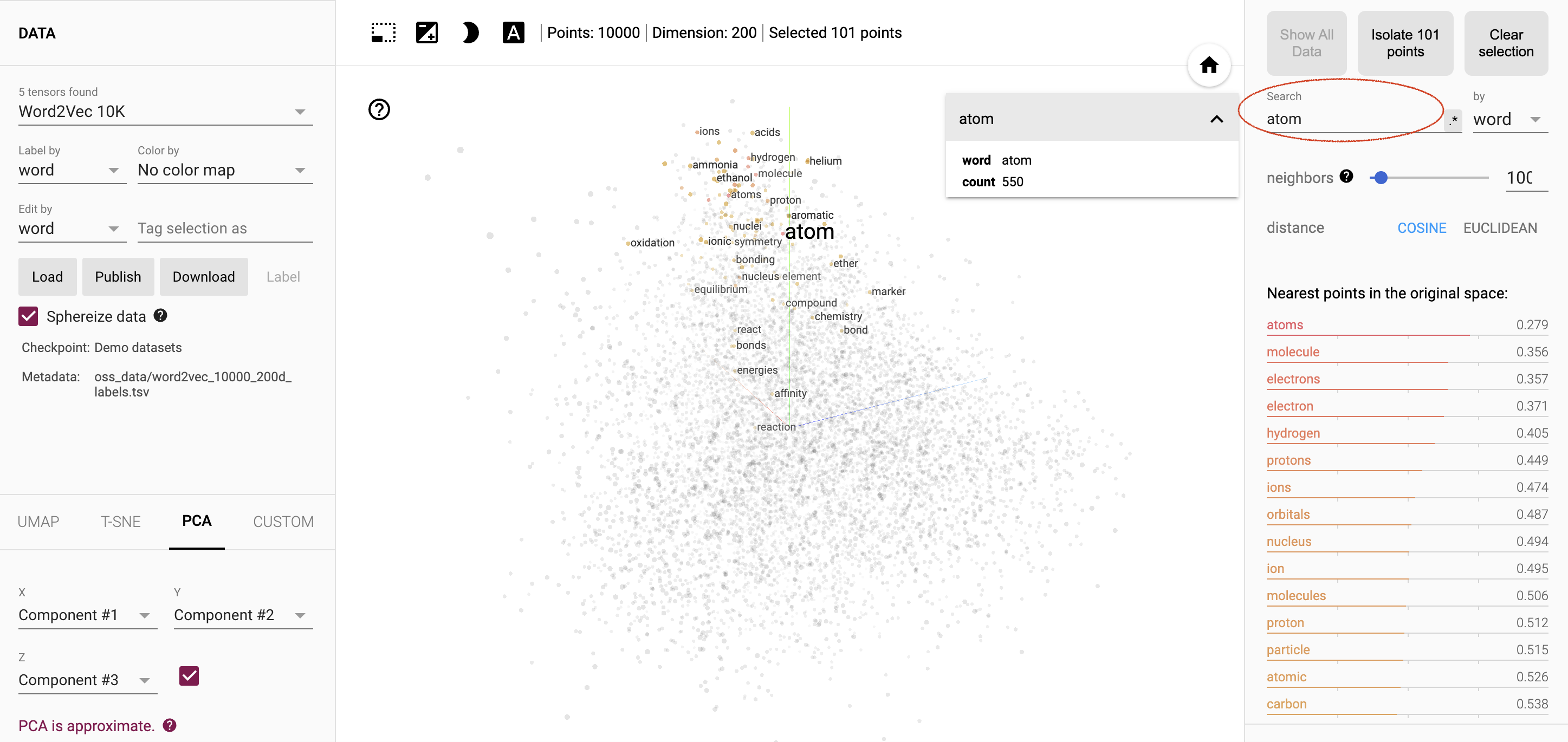Click the home/reset camera icon
The image size is (1568, 742).
(1210, 65)
